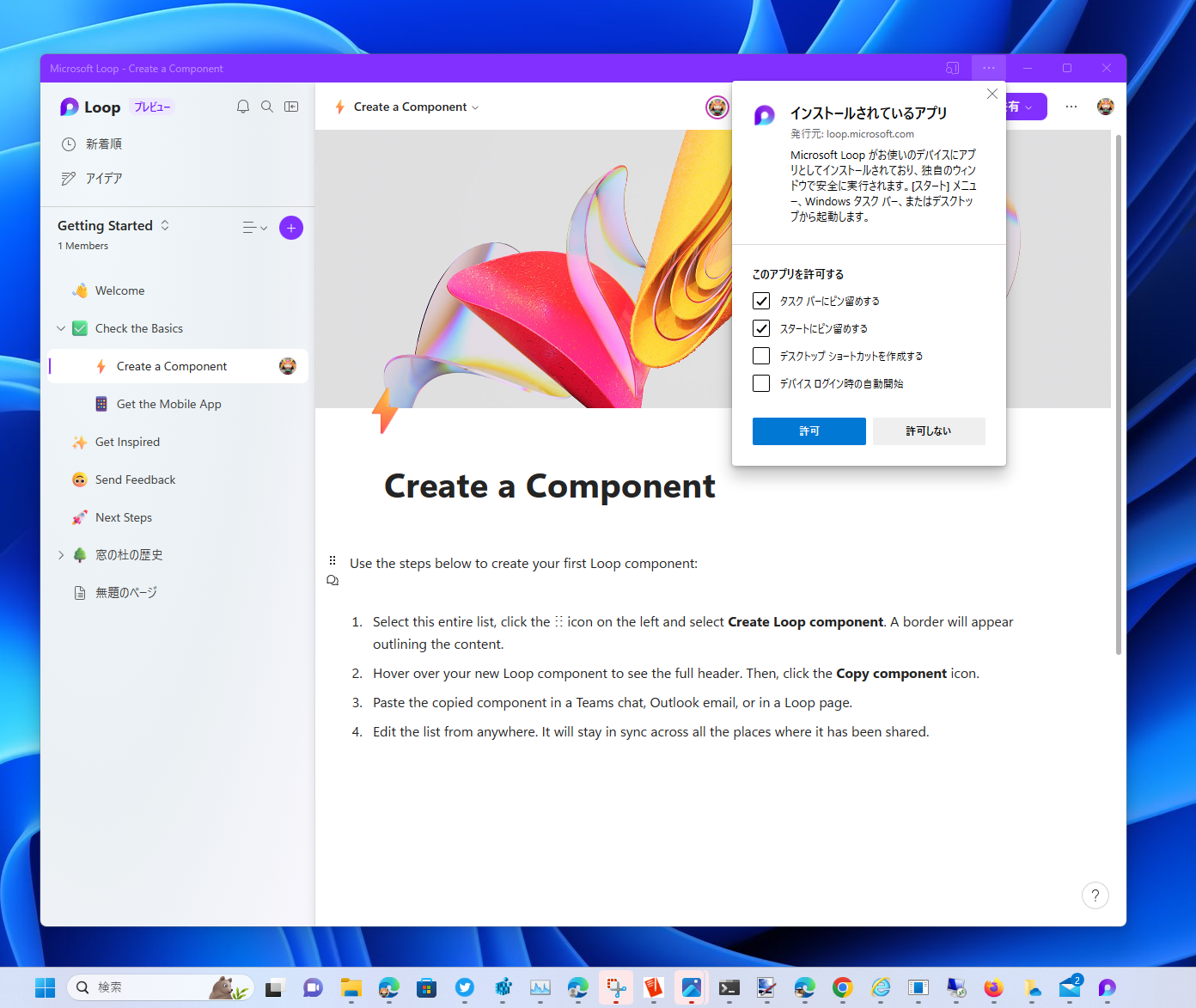Image resolution: width=1196 pixels, height=1008 pixels.
Task: Click the six-dot drag handle beside the list
Action: tap(333, 560)
